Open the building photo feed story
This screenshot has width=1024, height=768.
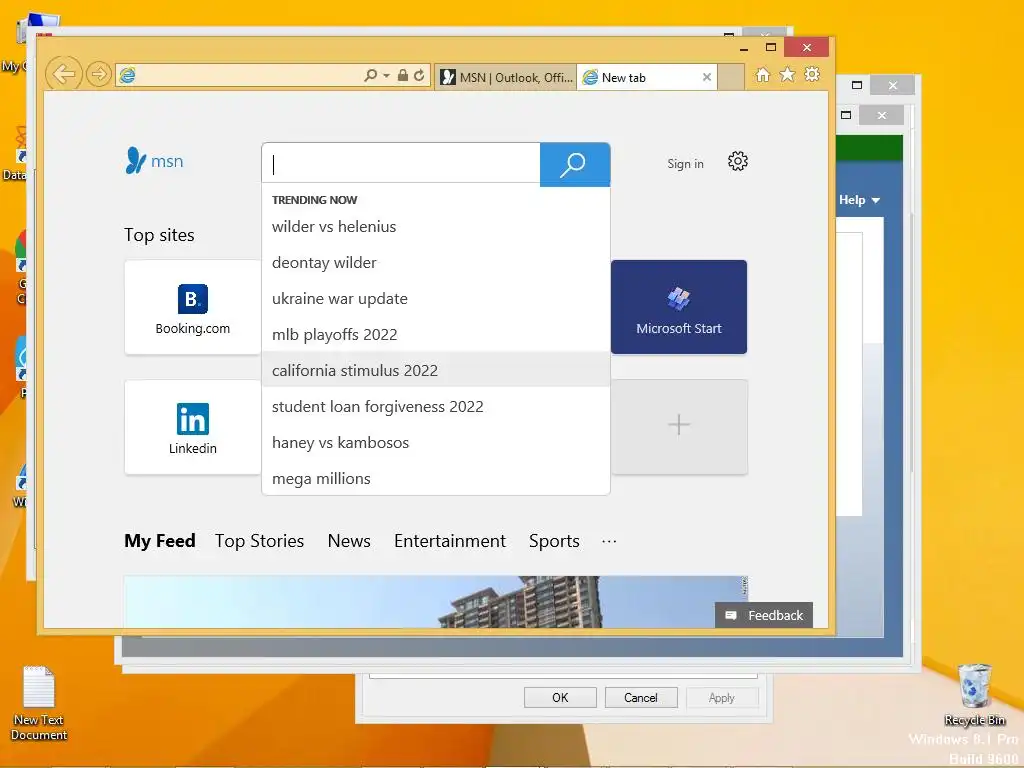tap(436, 601)
